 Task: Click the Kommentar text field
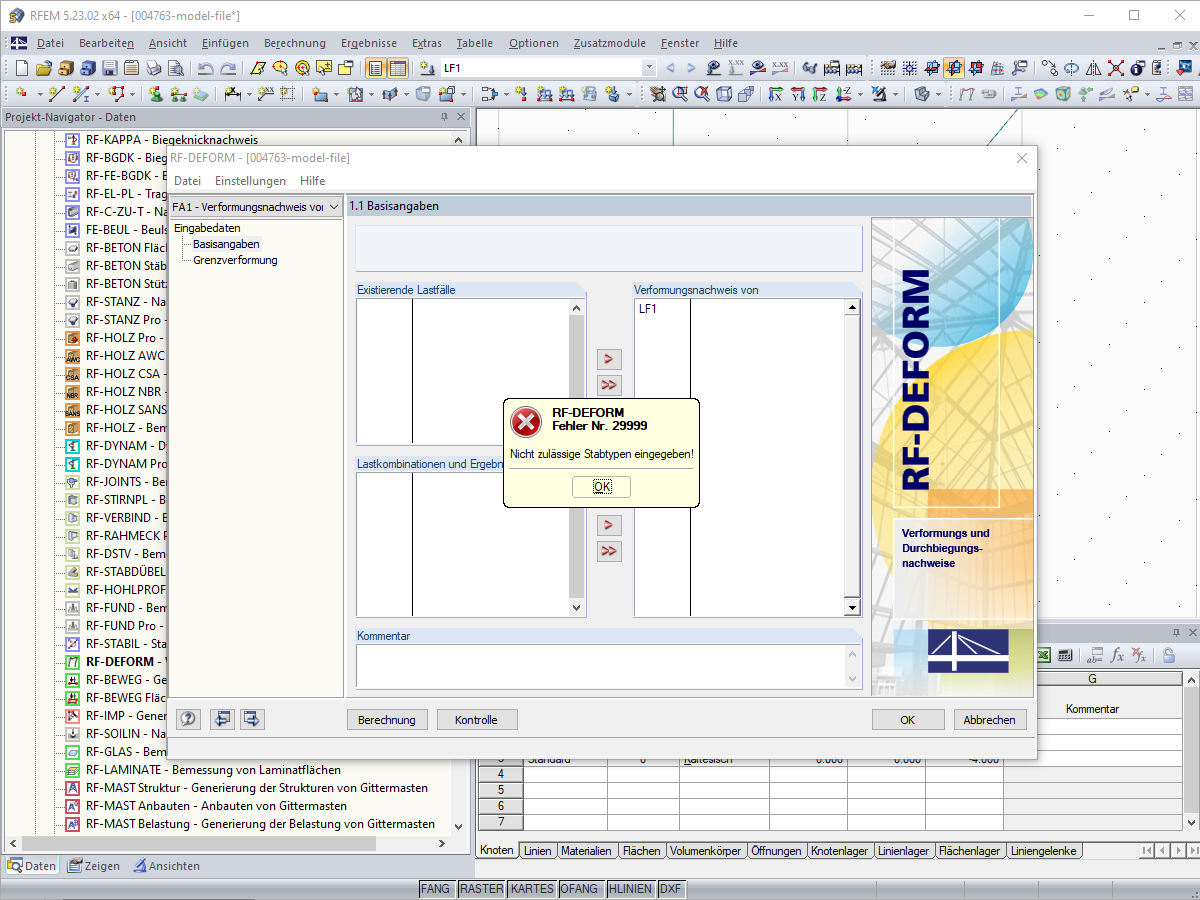608,666
